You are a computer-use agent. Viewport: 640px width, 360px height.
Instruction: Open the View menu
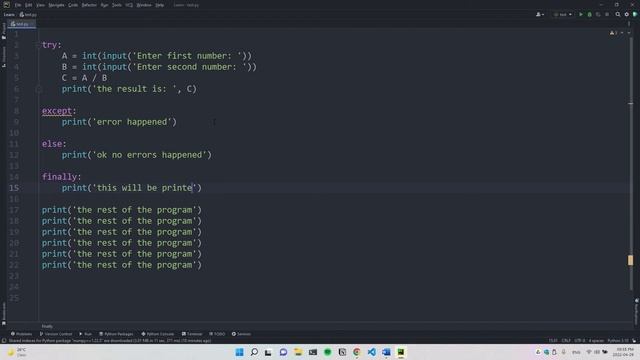pos(40,5)
